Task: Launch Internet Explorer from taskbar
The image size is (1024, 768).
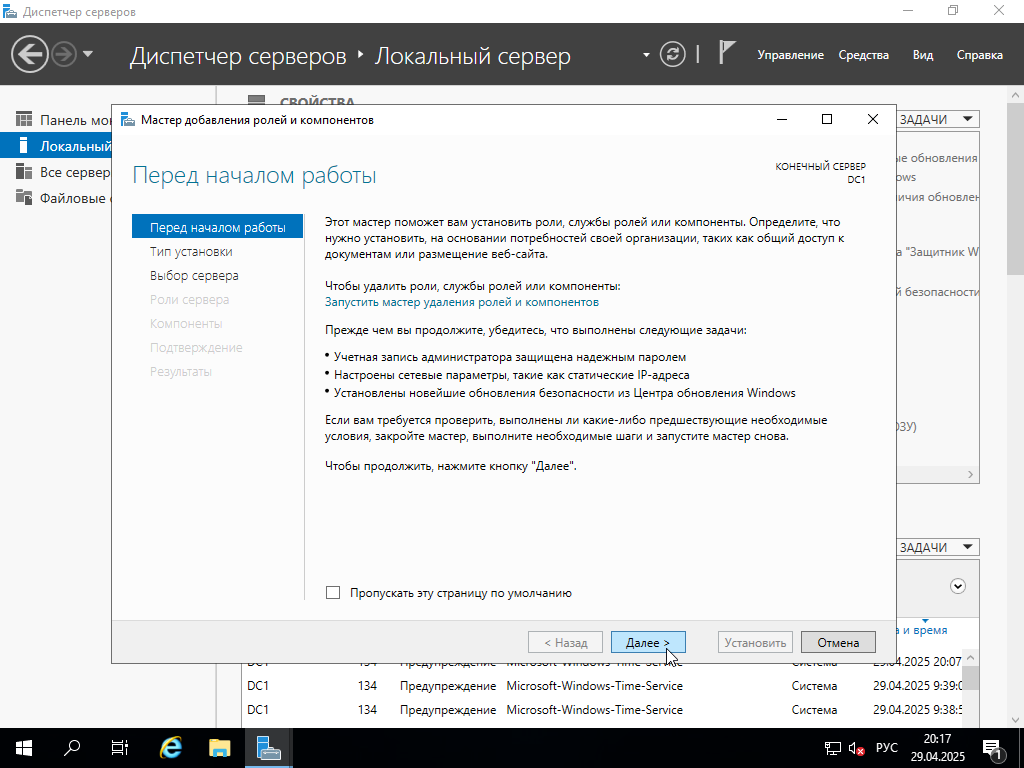Action: [171, 748]
